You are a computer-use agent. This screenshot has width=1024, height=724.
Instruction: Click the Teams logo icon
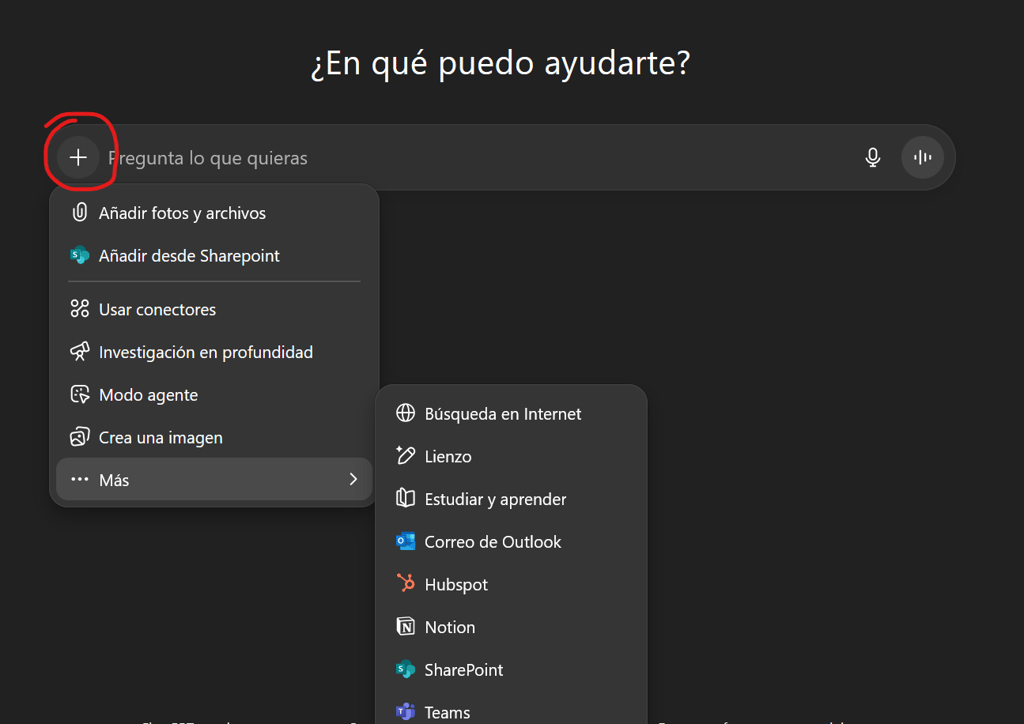click(x=405, y=712)
